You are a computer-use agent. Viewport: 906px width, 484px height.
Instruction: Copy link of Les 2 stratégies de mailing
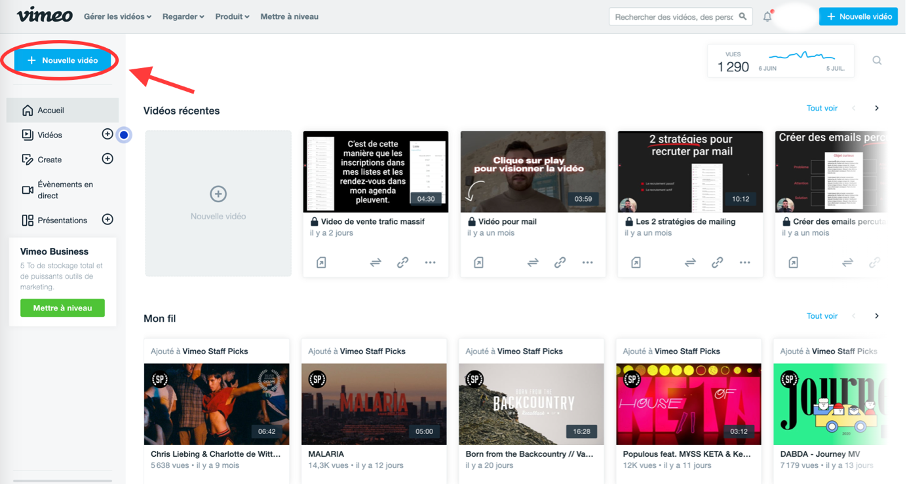[x=717, y=263]
